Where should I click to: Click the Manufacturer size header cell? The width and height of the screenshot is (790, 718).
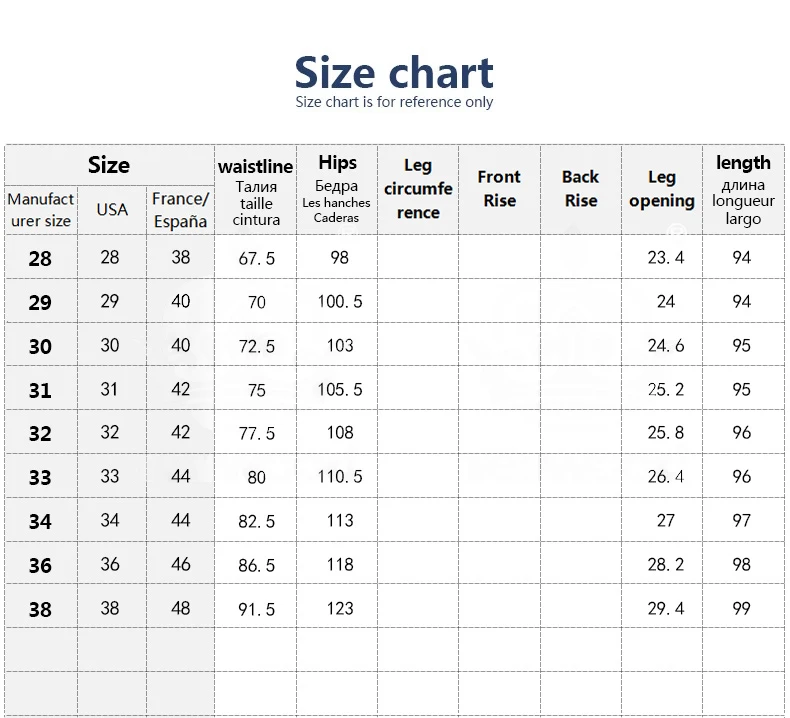41,210
